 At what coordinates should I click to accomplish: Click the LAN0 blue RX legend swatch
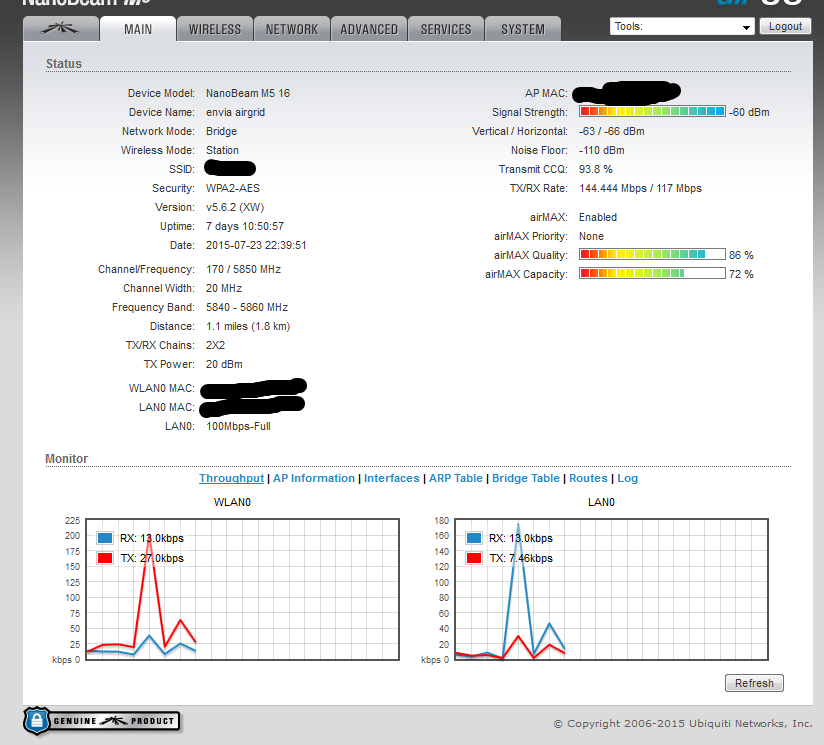pyautogui.click(x=474, y=538)
